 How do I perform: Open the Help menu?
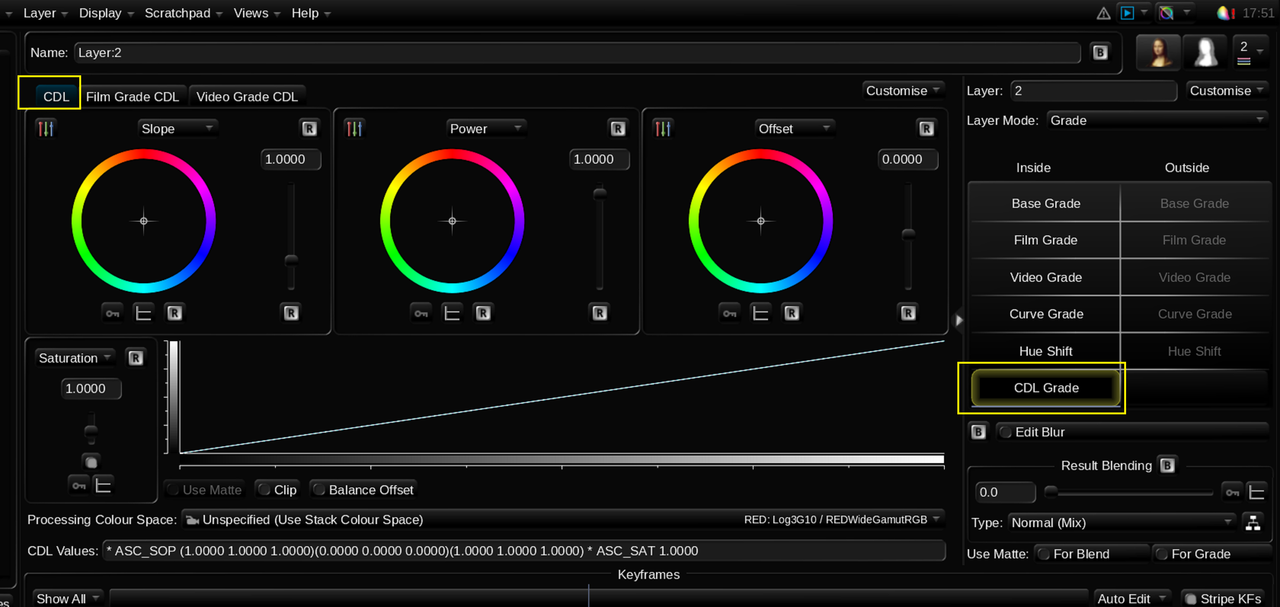coord(311,13)
